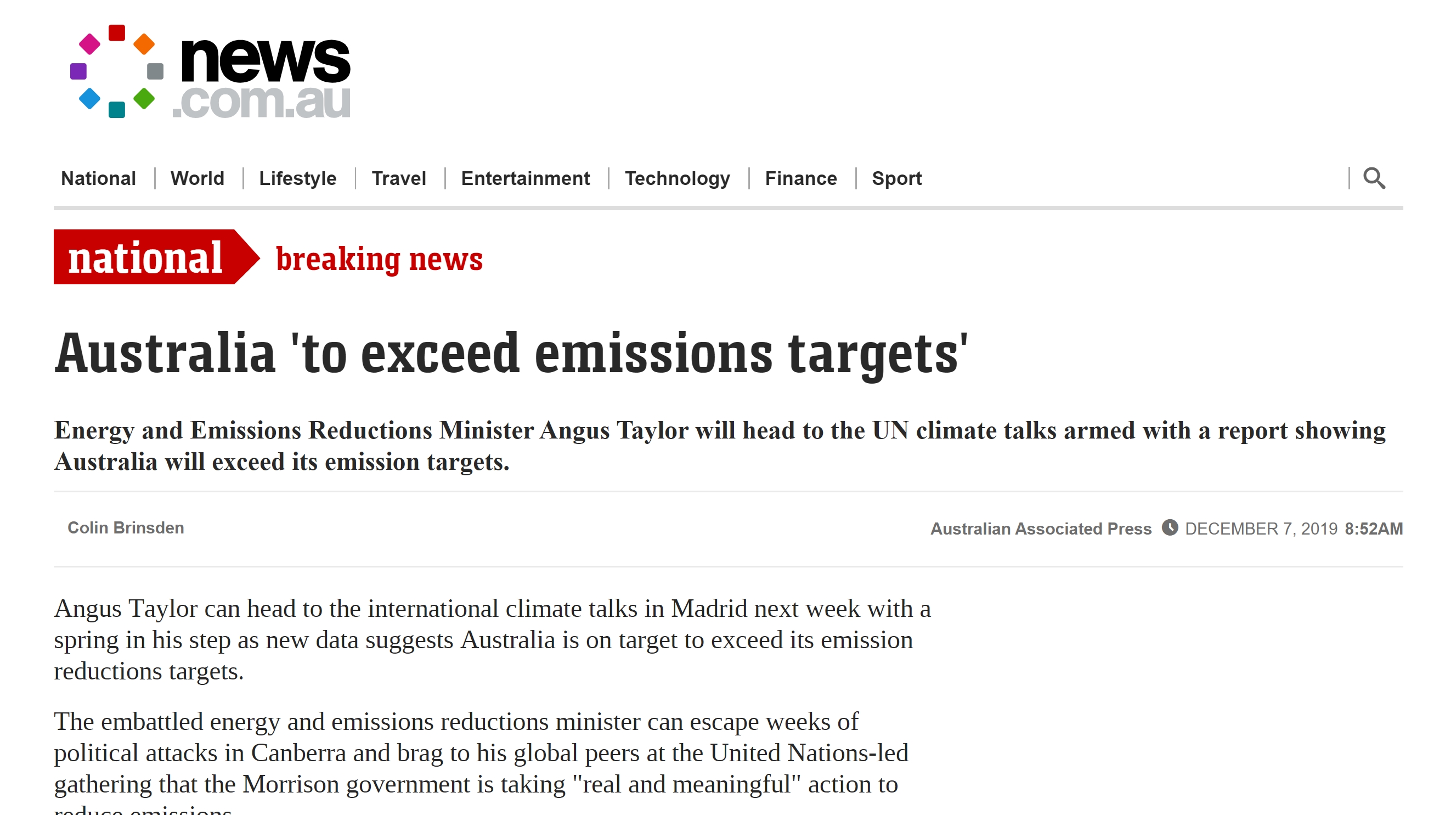
Task: Click the search magnifying glass icon
Action: 1374,178
